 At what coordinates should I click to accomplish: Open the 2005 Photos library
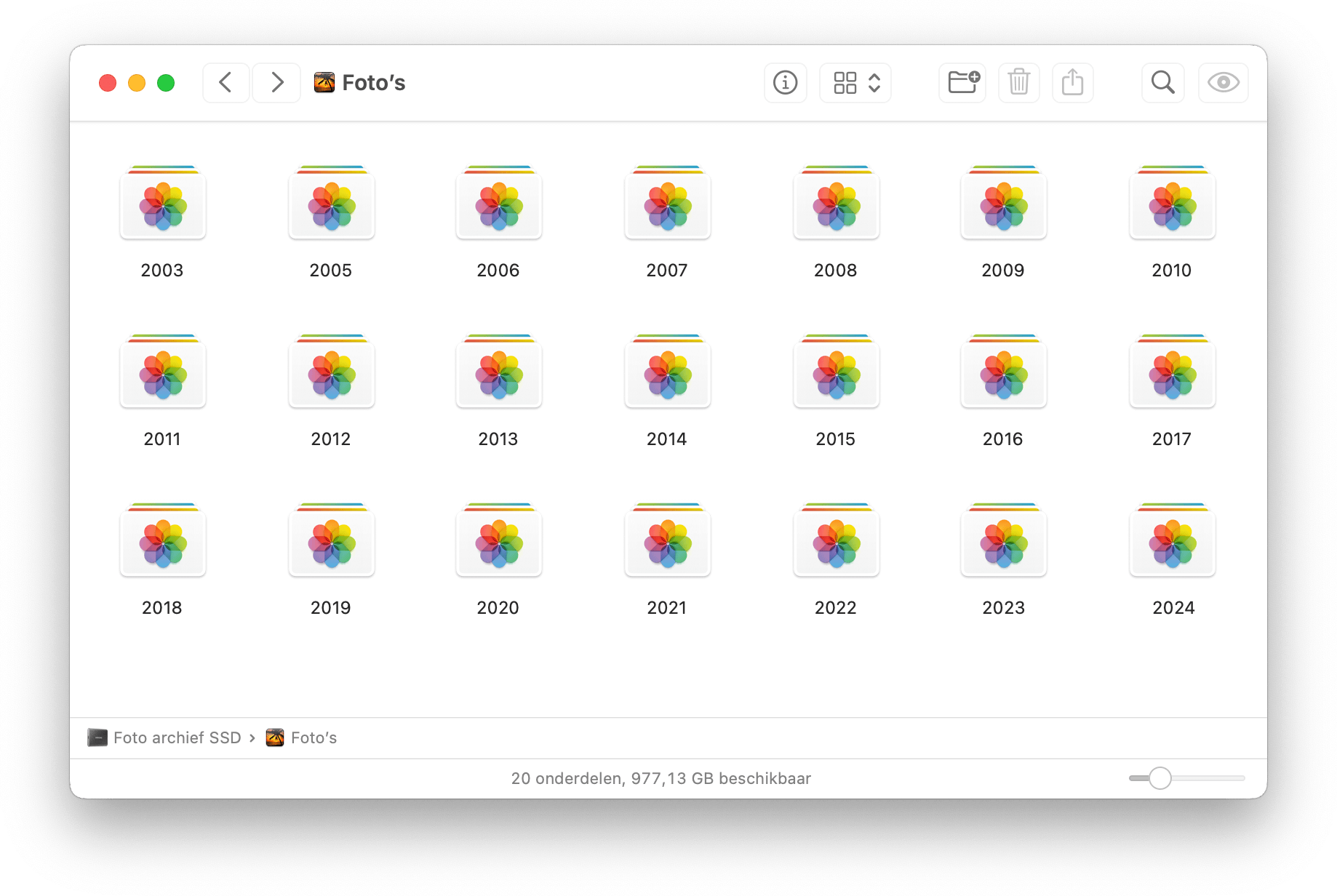332,203
